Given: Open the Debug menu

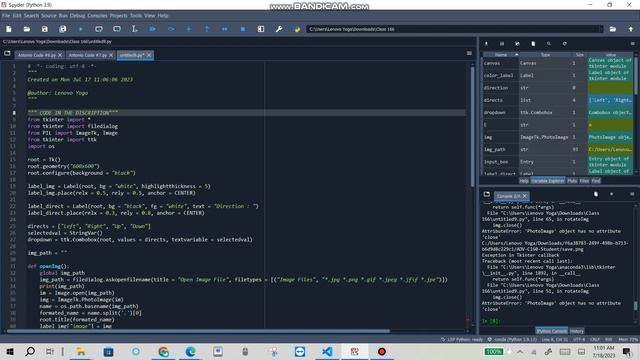Looking at the screenshot, I should [x=77, y=16].
